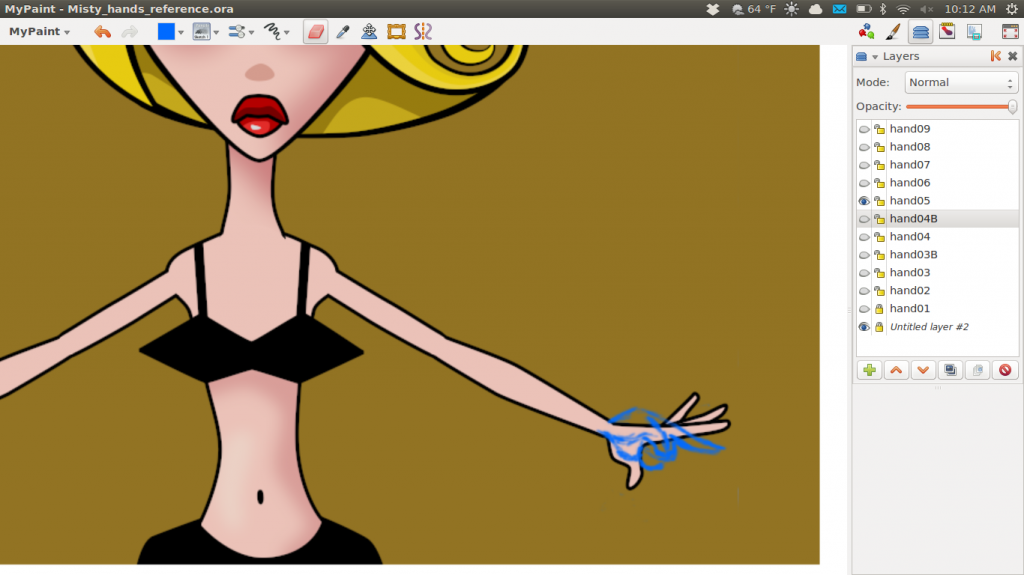
Task: Select the layer move tool
Action: click(369, 31)
